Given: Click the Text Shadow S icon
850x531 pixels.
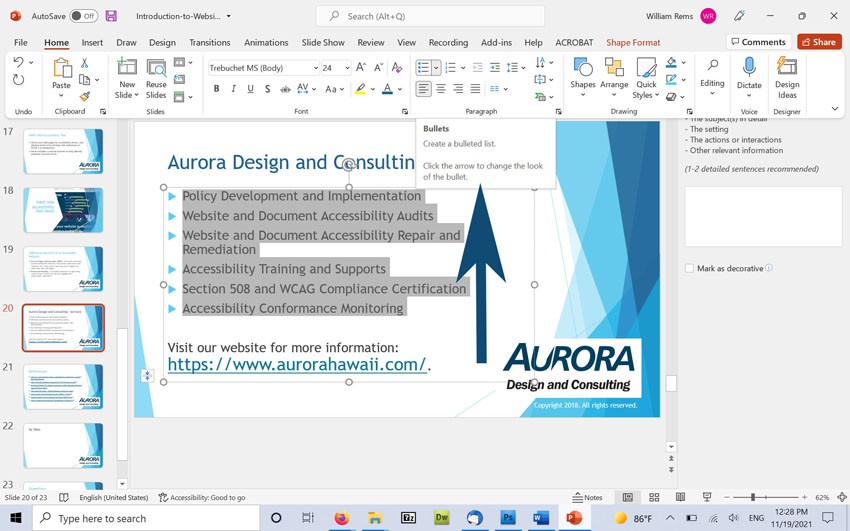Looking at the screenshot, I should 267,89.
